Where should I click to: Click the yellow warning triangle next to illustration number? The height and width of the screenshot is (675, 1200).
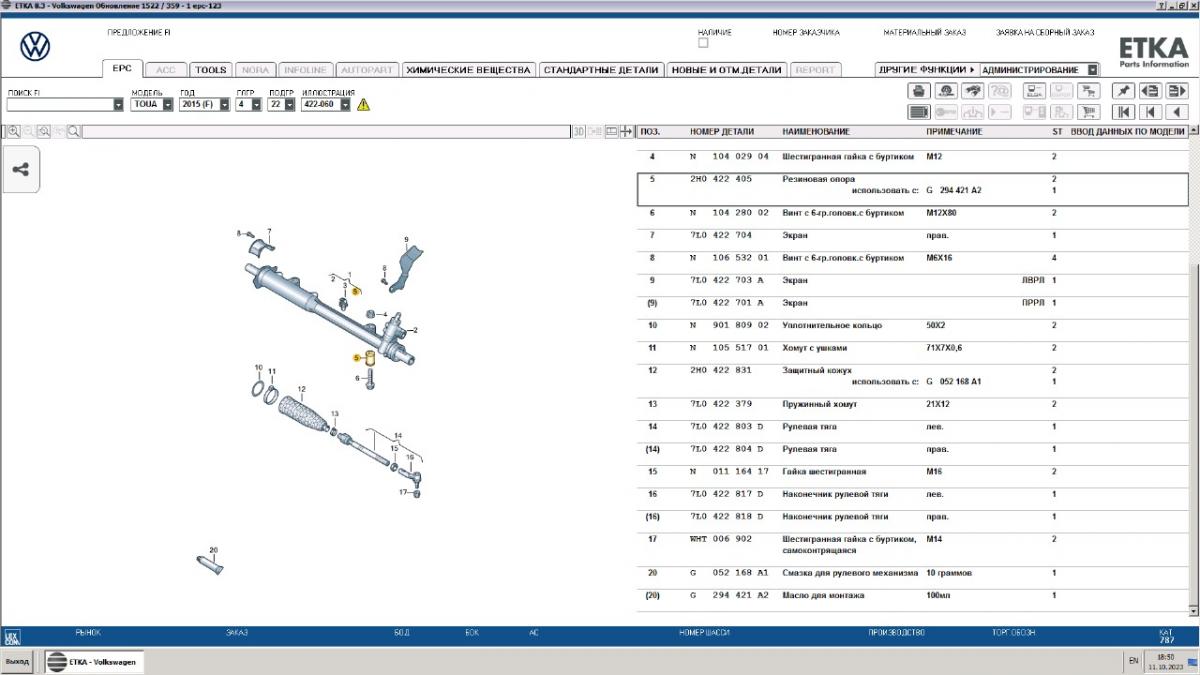[363, 104]
